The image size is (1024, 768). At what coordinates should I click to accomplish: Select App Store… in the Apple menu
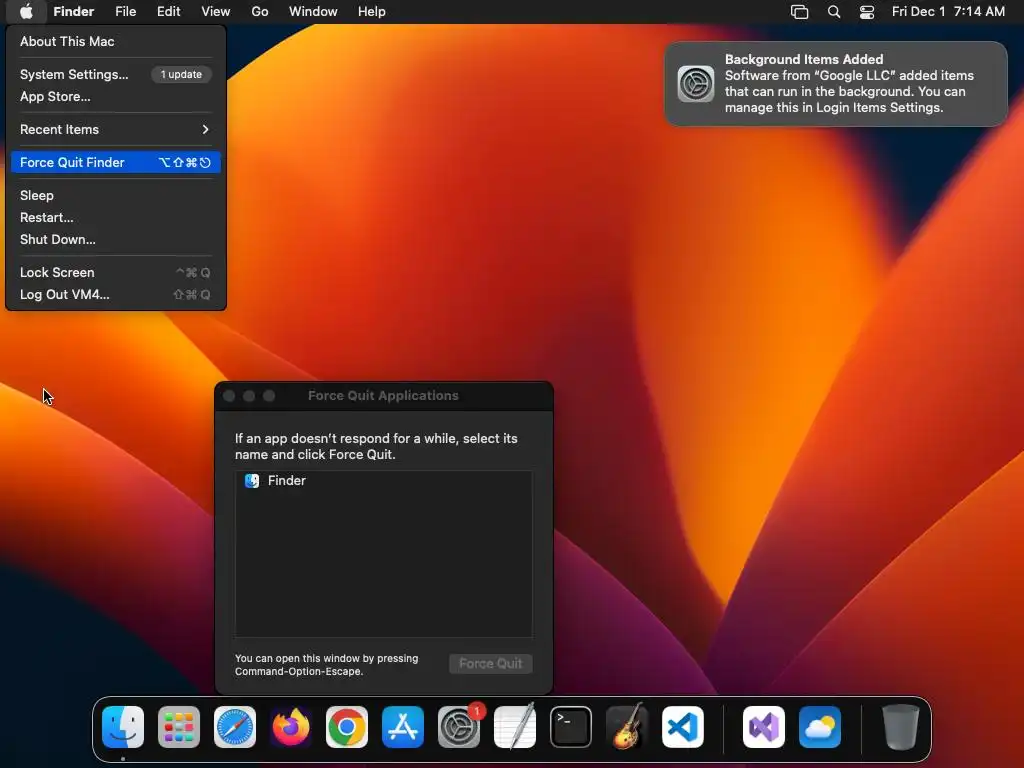click(116, 97)
